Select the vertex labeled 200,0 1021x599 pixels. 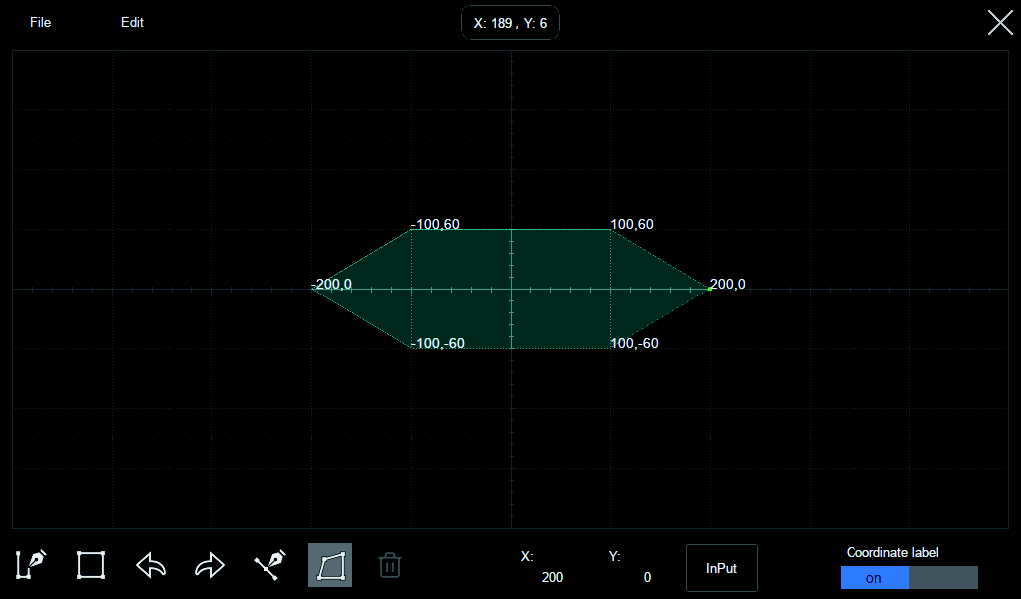[x=710, y=288]
